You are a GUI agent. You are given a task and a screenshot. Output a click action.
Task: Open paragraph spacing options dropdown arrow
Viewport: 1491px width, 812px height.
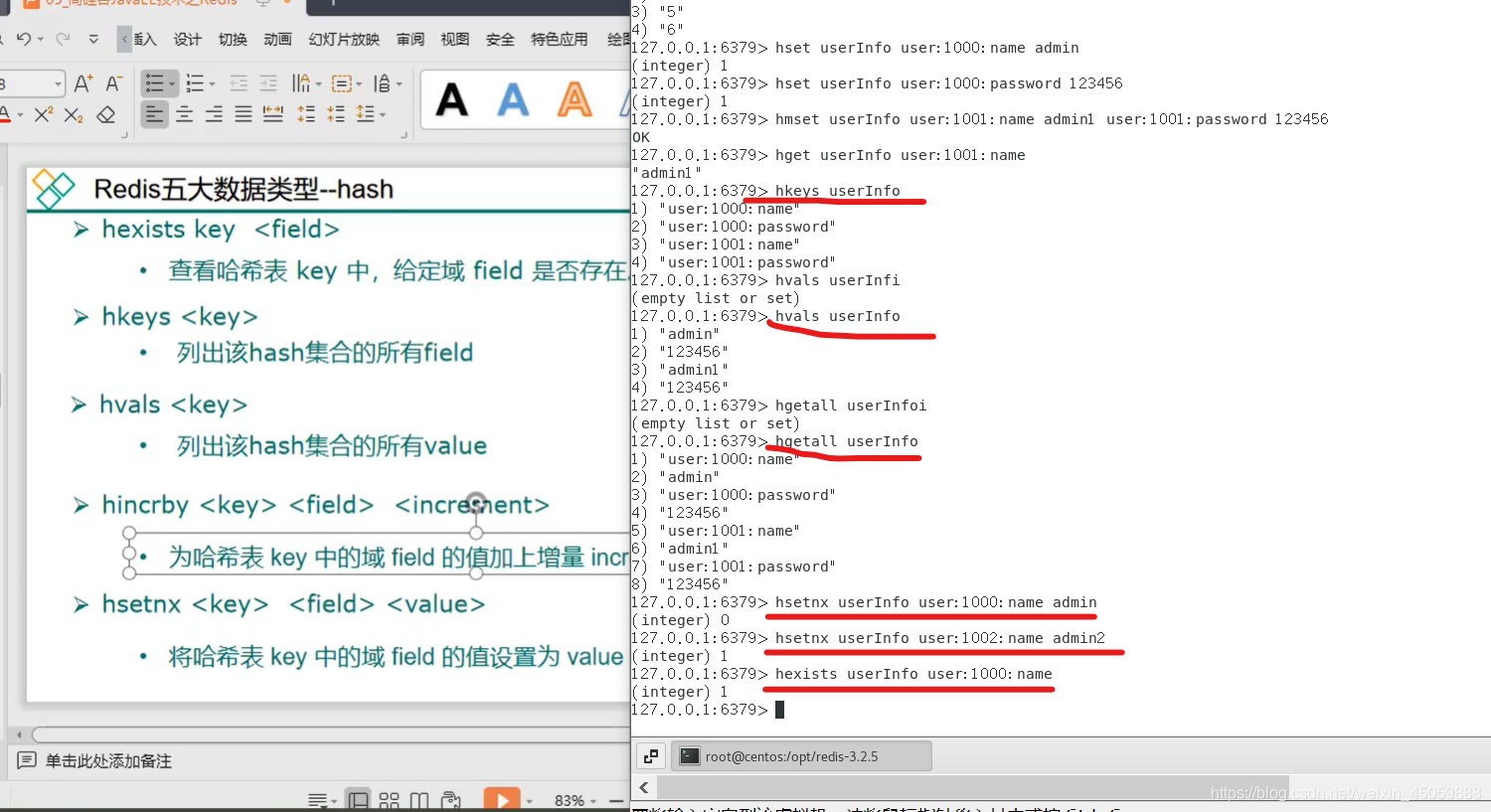tap(384, 115)
